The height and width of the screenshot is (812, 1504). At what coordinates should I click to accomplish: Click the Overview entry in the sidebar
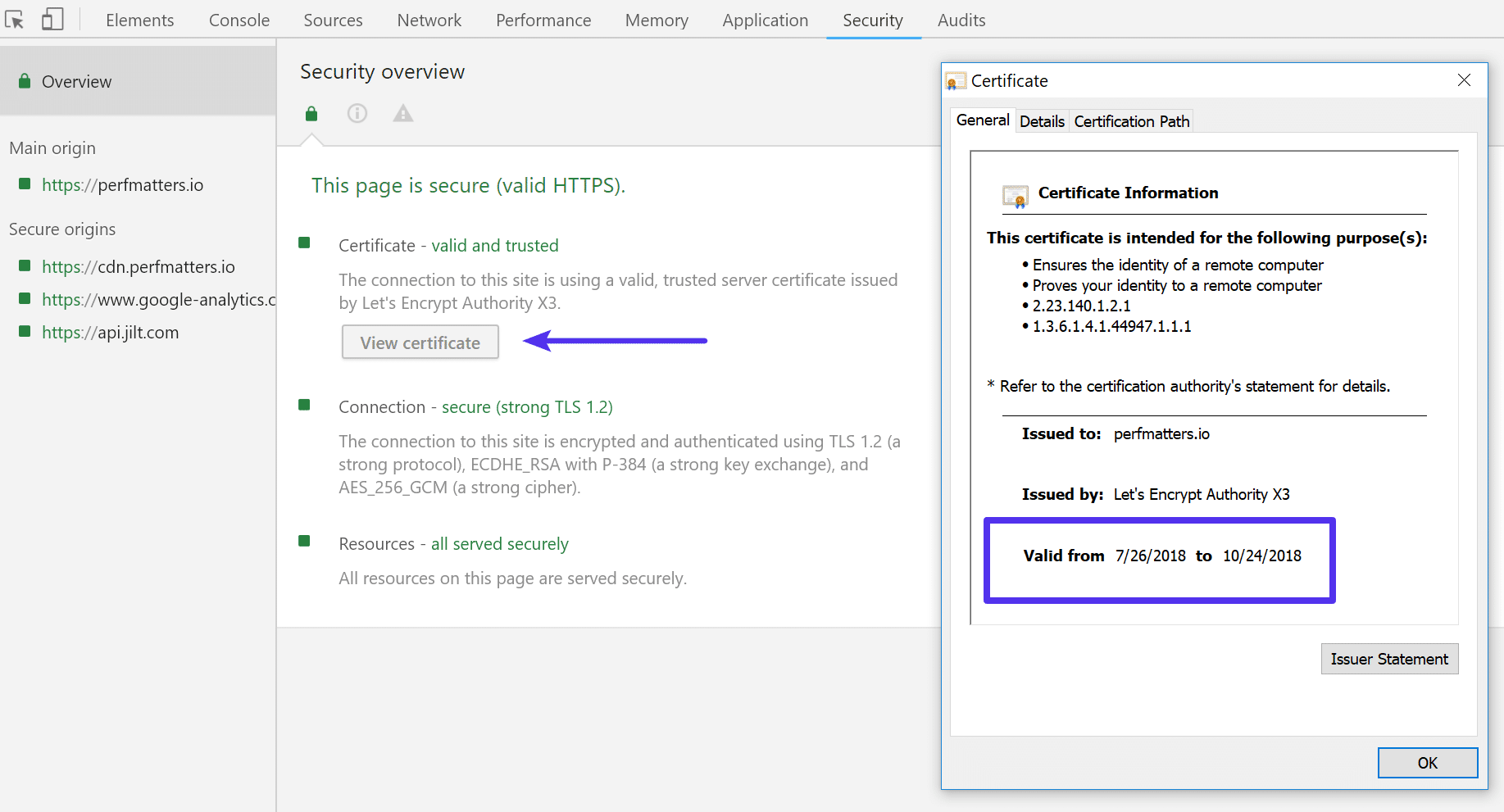pyautogui.click(x=76, y=80)
